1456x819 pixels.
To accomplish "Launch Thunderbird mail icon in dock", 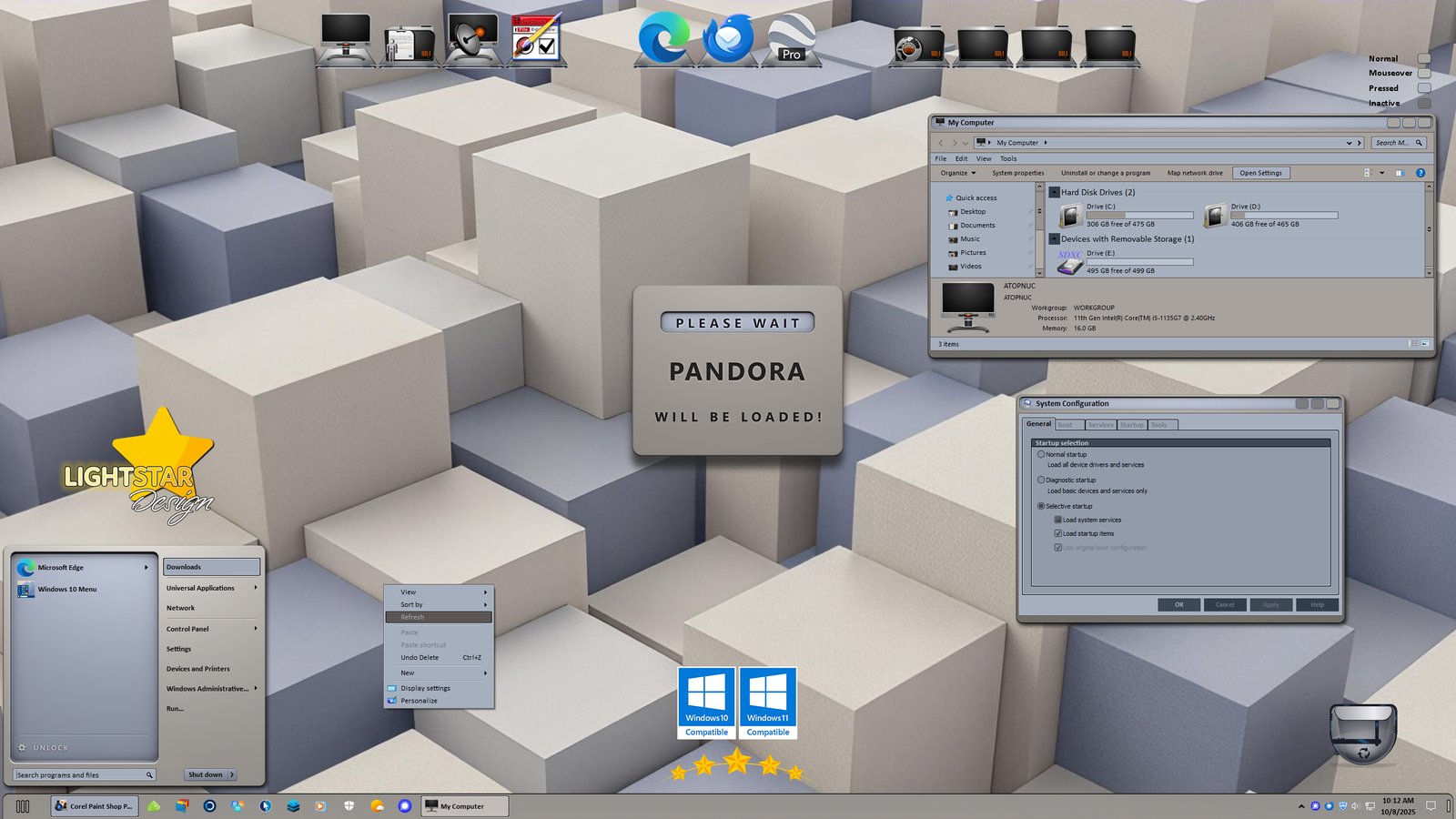I will [x=728, y=40].
